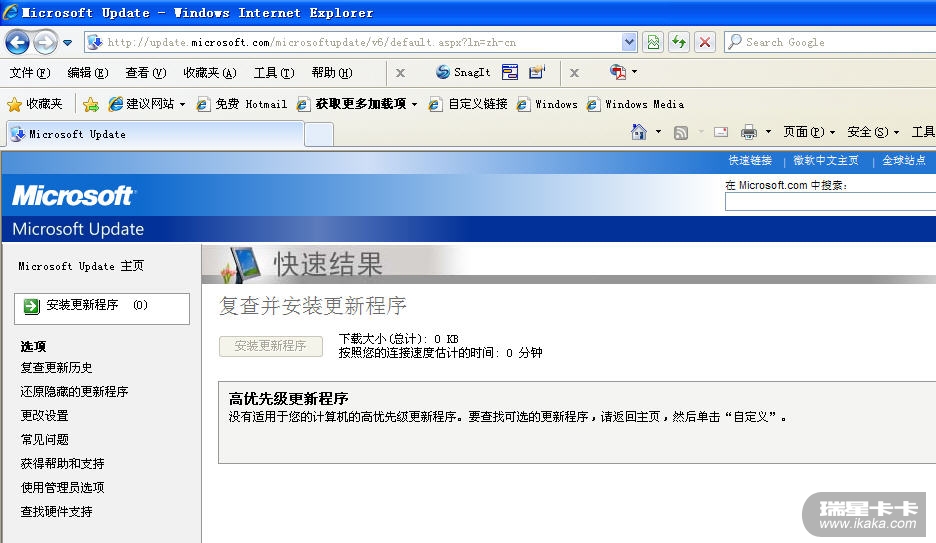Open the 自定义链接 favorites link
The height and width of the screenshot is (543, 936).
pos(468,104)
